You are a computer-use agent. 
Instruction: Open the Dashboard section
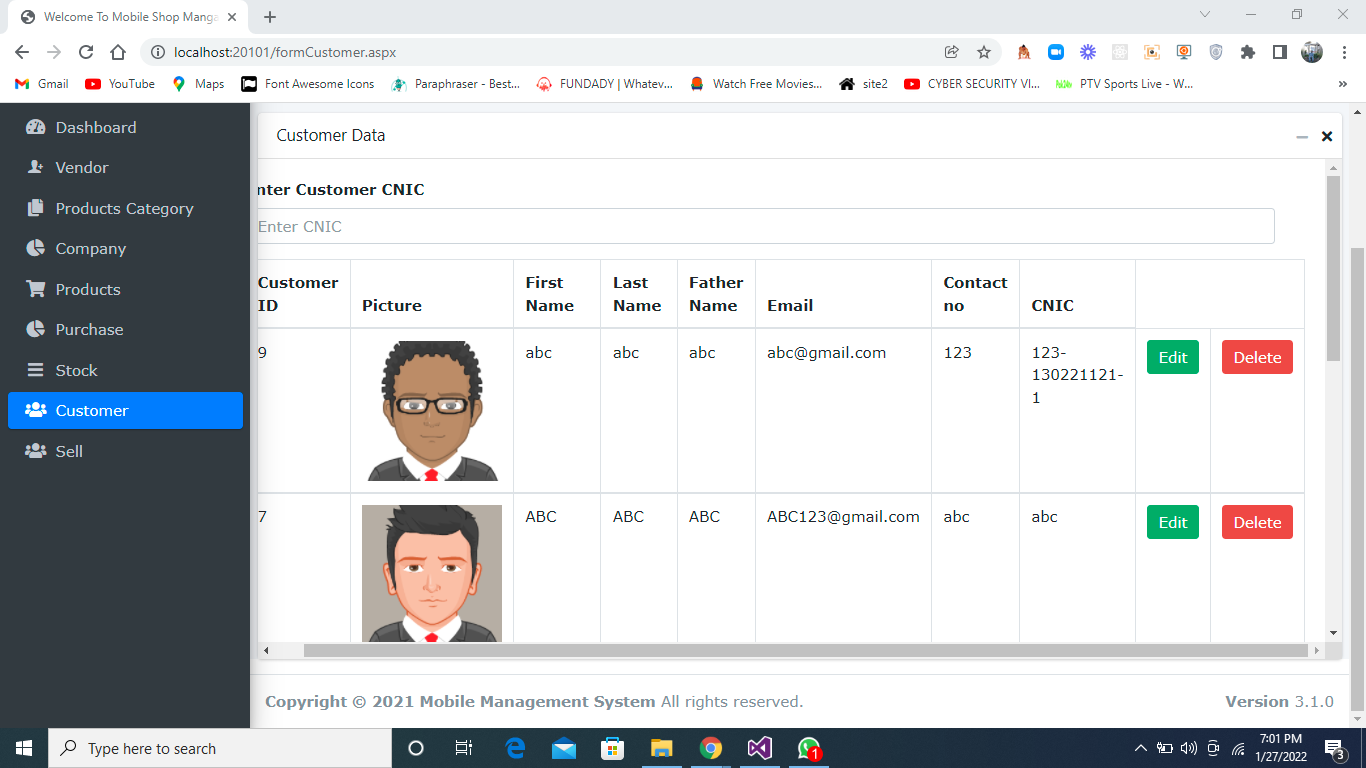pos(96,127)
